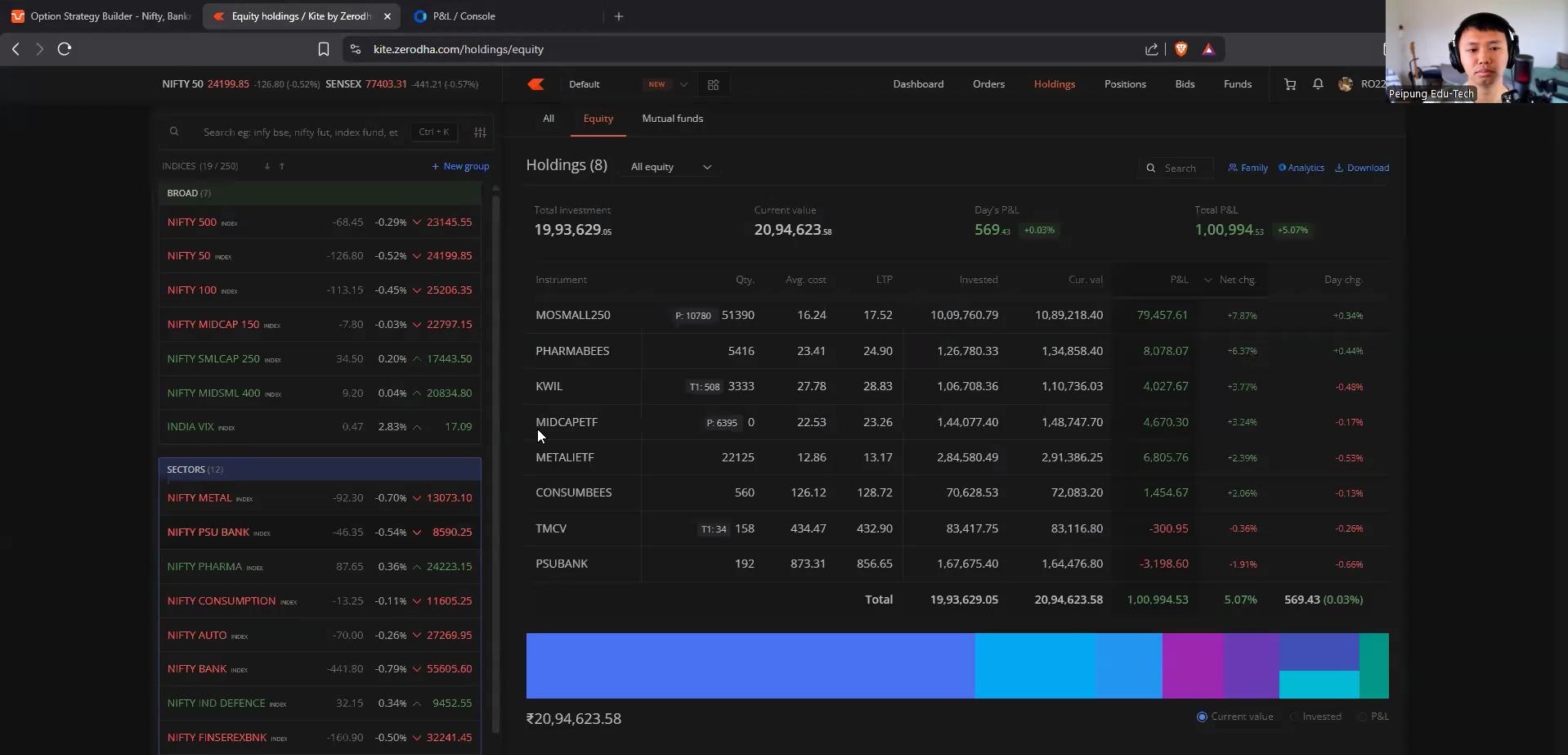Click the watchlist search input field

click(x=301, y=132)
